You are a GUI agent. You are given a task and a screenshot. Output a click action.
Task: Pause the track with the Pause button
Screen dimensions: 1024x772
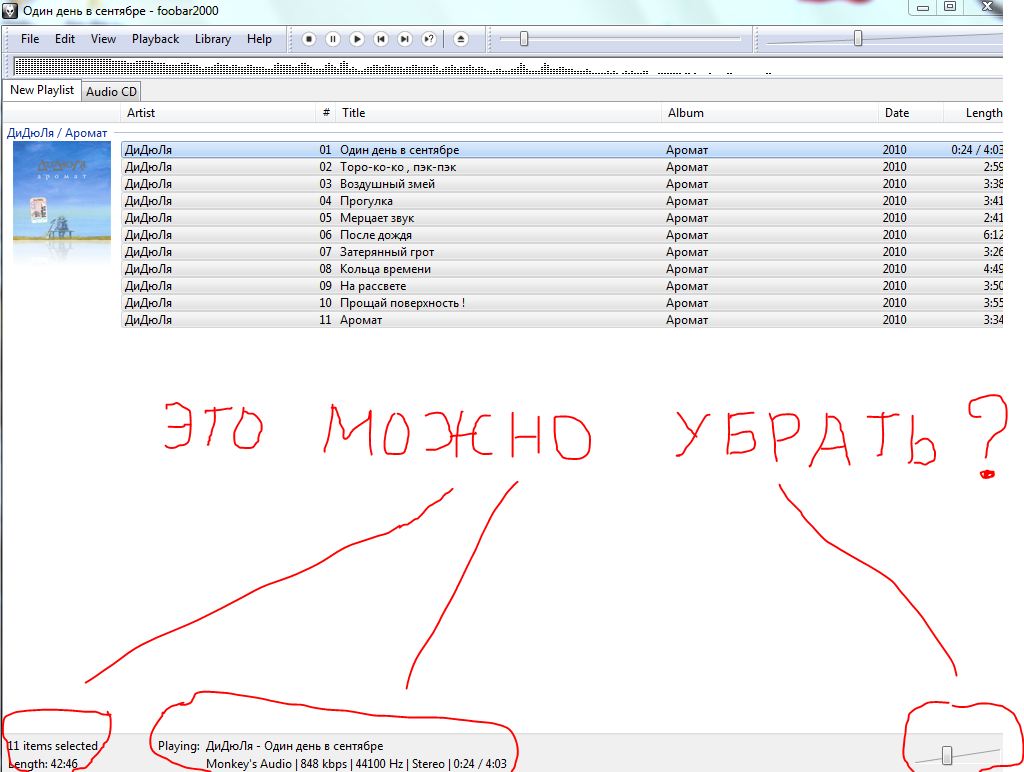click(x=332, y=39)
